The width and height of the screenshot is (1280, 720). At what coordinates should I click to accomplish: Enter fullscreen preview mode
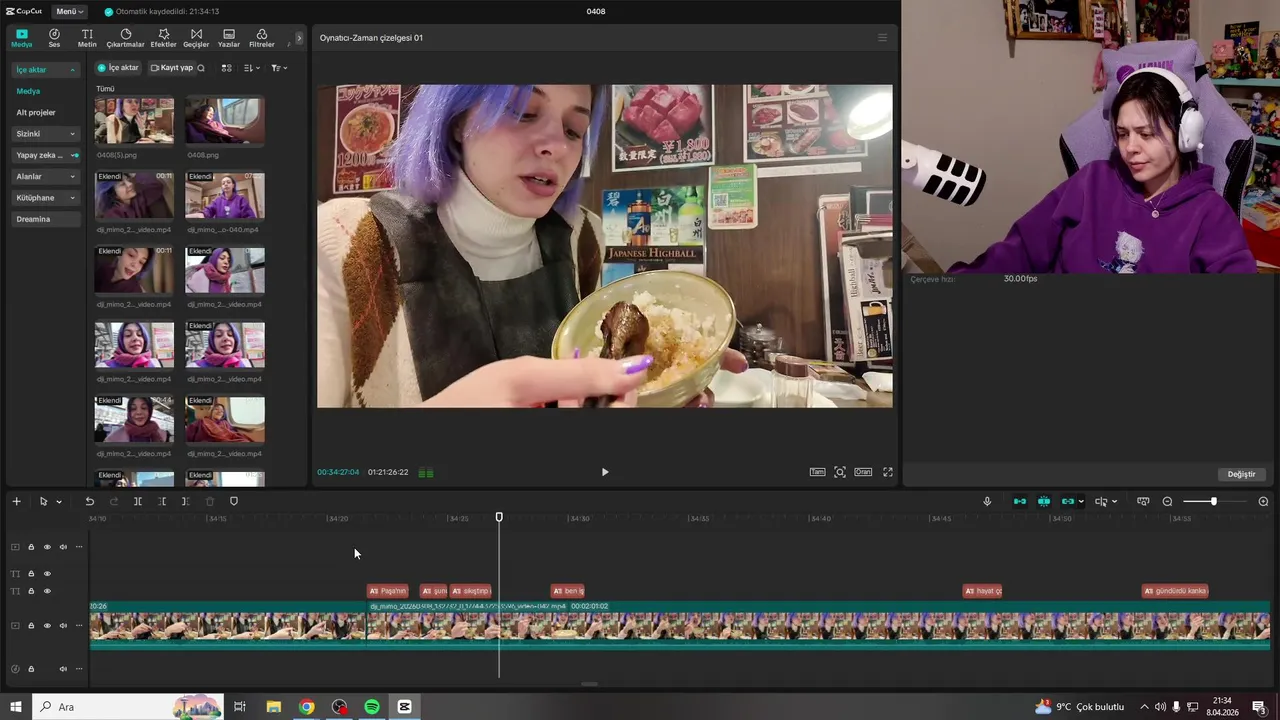point(887,472)
